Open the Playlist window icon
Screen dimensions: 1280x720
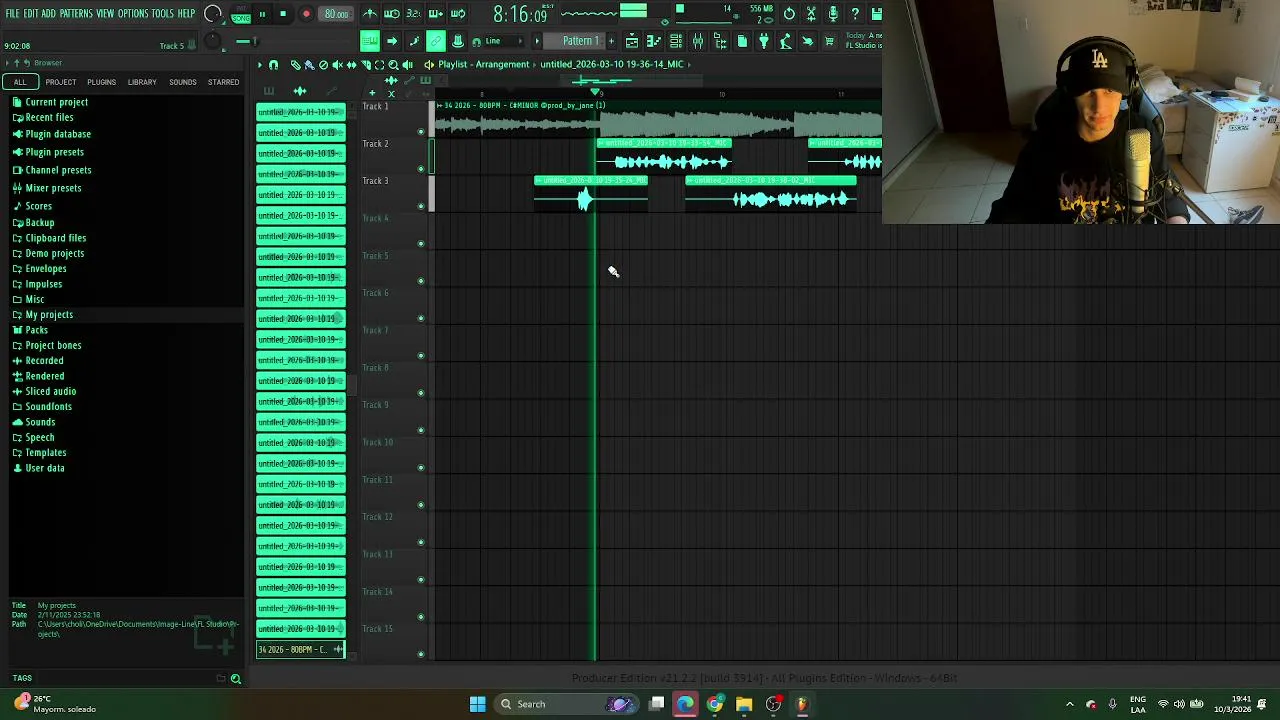pyautogui.click(x=632, y=41)
